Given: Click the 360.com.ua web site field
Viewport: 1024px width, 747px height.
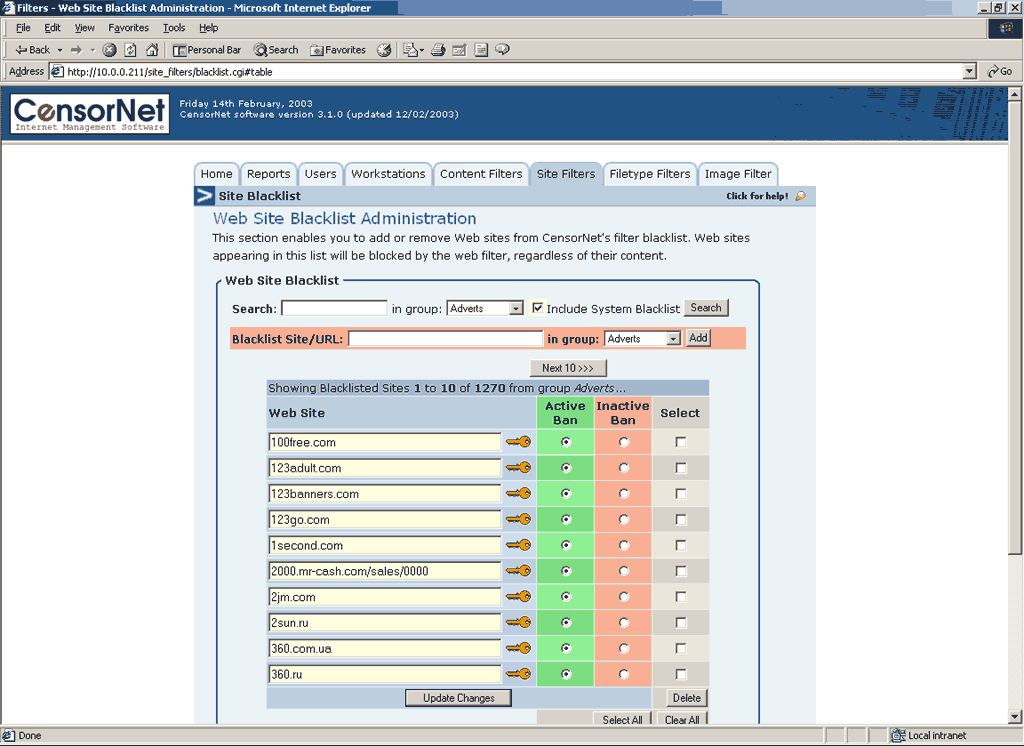Looking at the screenshot, I should pyautogui.click(x=385, y=648).
